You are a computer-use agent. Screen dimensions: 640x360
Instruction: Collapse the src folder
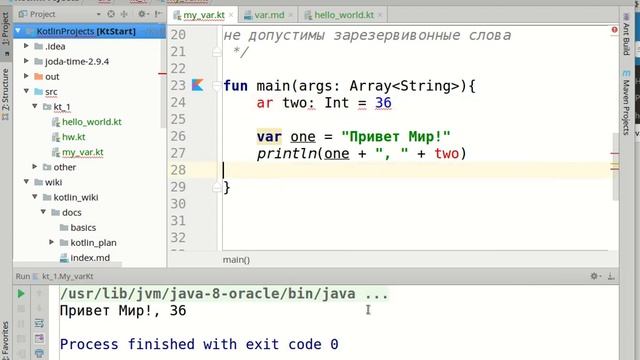(26, 91)
